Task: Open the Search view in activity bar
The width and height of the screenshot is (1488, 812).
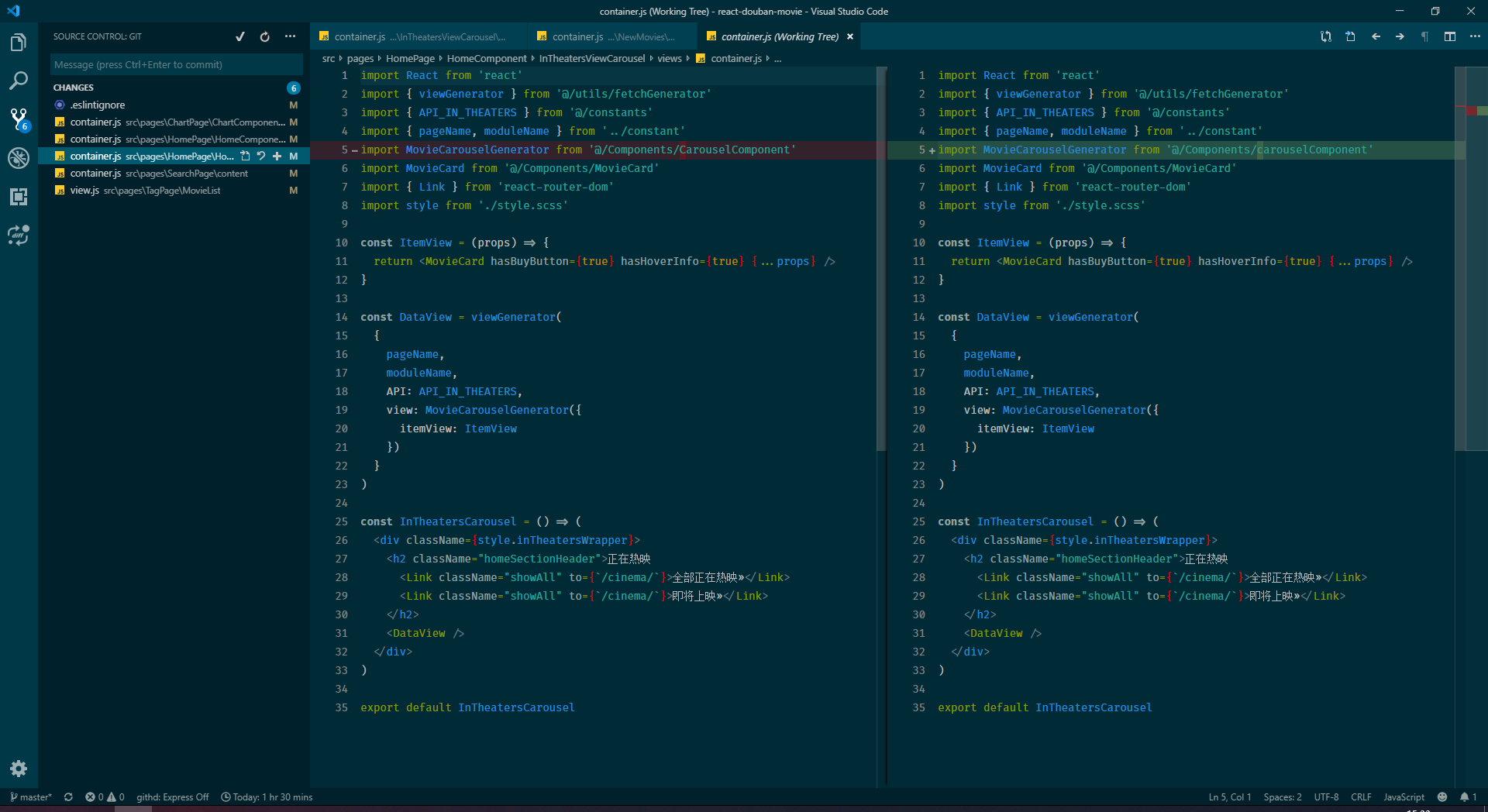Action: [19, 81]
